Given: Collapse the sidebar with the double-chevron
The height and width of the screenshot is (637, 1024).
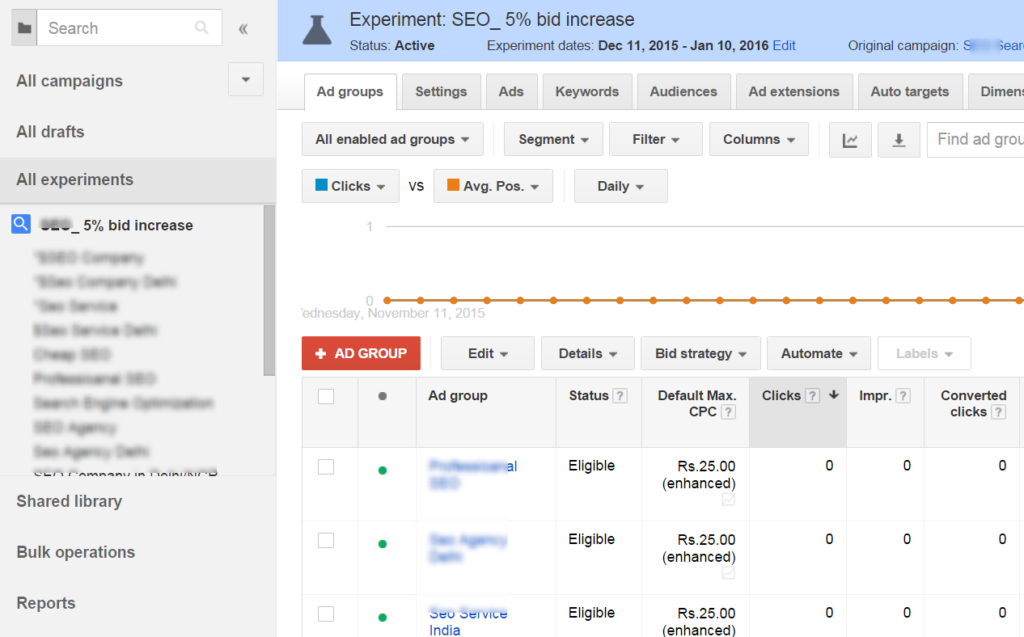Looking at the screenshot, I should click(x=243, y=28).
